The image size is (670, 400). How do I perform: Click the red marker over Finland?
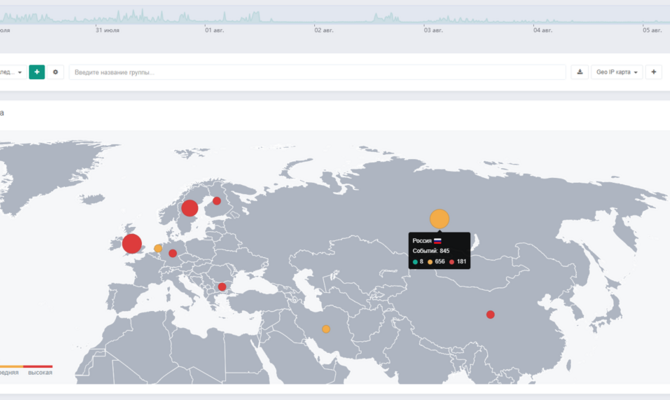click(x=217, y=201)
